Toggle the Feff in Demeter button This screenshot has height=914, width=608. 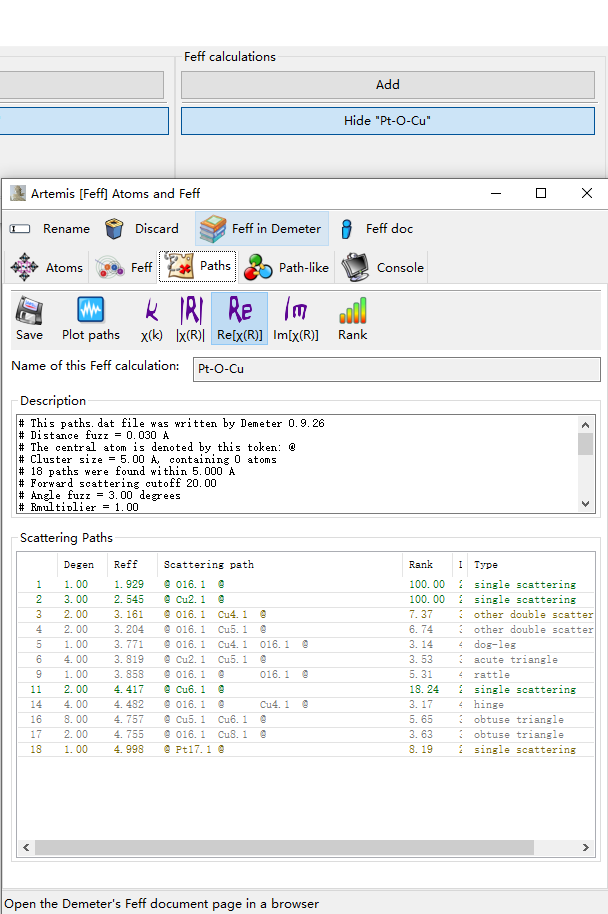(262, 229)
